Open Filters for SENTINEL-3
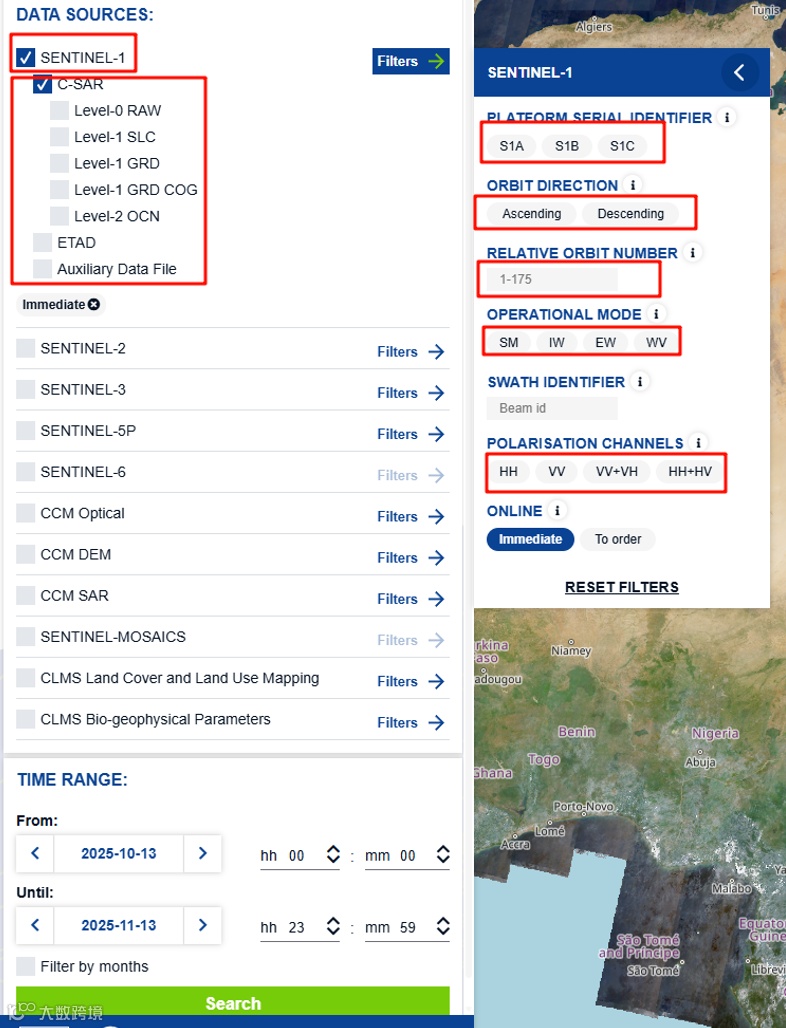 click(411, 393)
